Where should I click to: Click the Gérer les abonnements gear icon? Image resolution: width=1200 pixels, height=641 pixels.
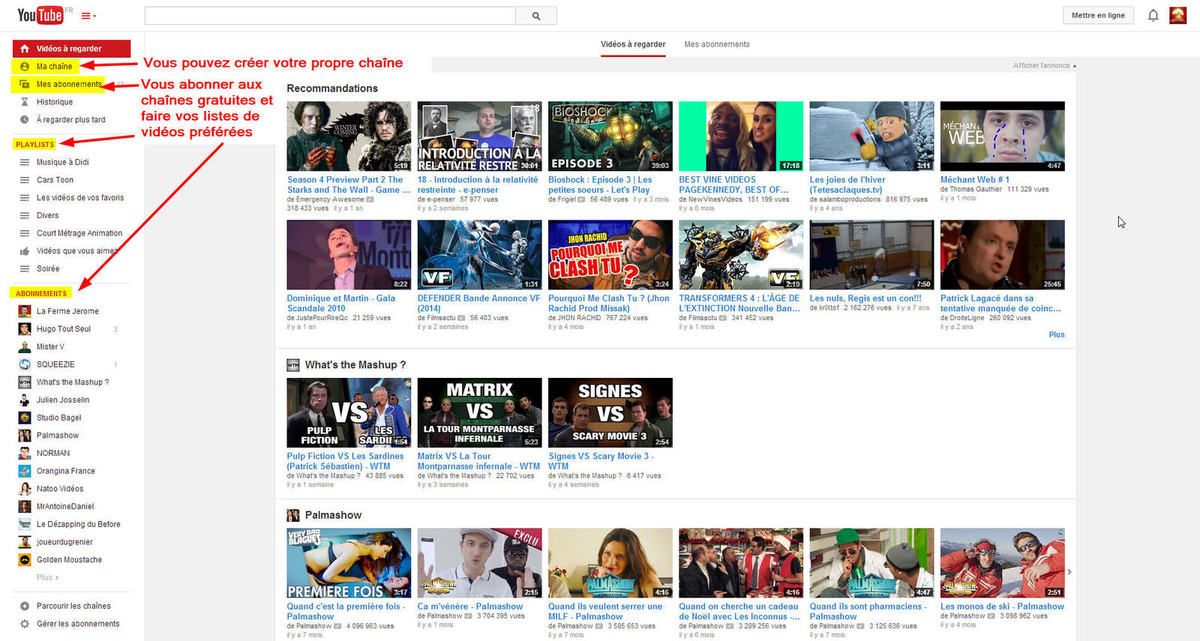pyautogui.click(x=25, y=624)
